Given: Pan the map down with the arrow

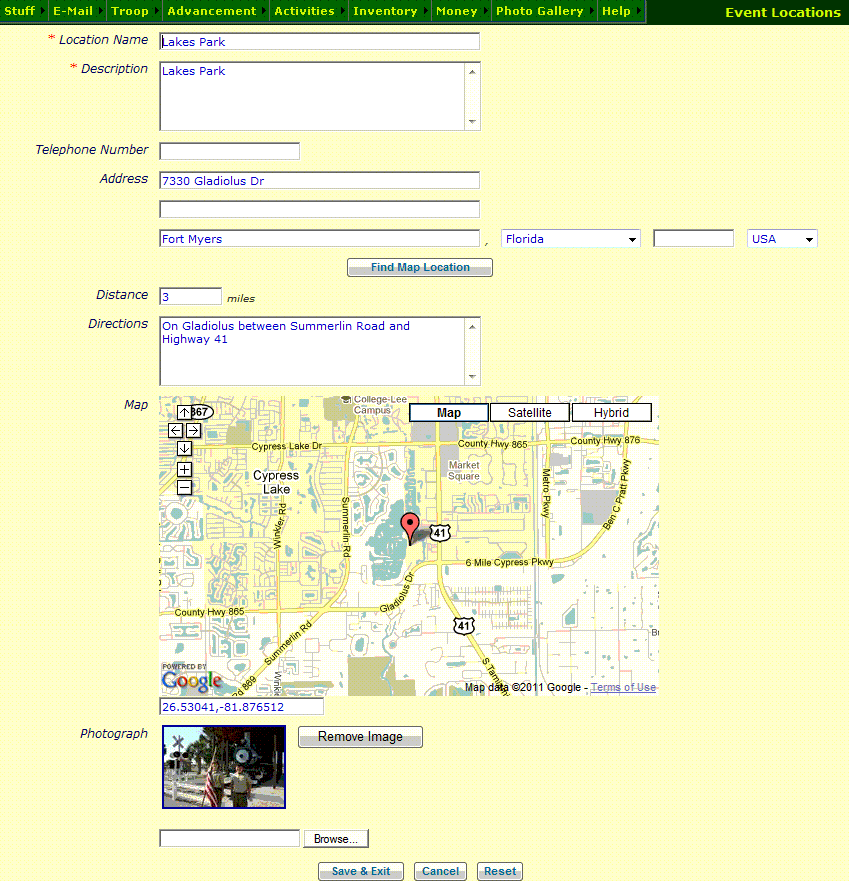Looking at the screenshot, I should [x=184, y=448].
